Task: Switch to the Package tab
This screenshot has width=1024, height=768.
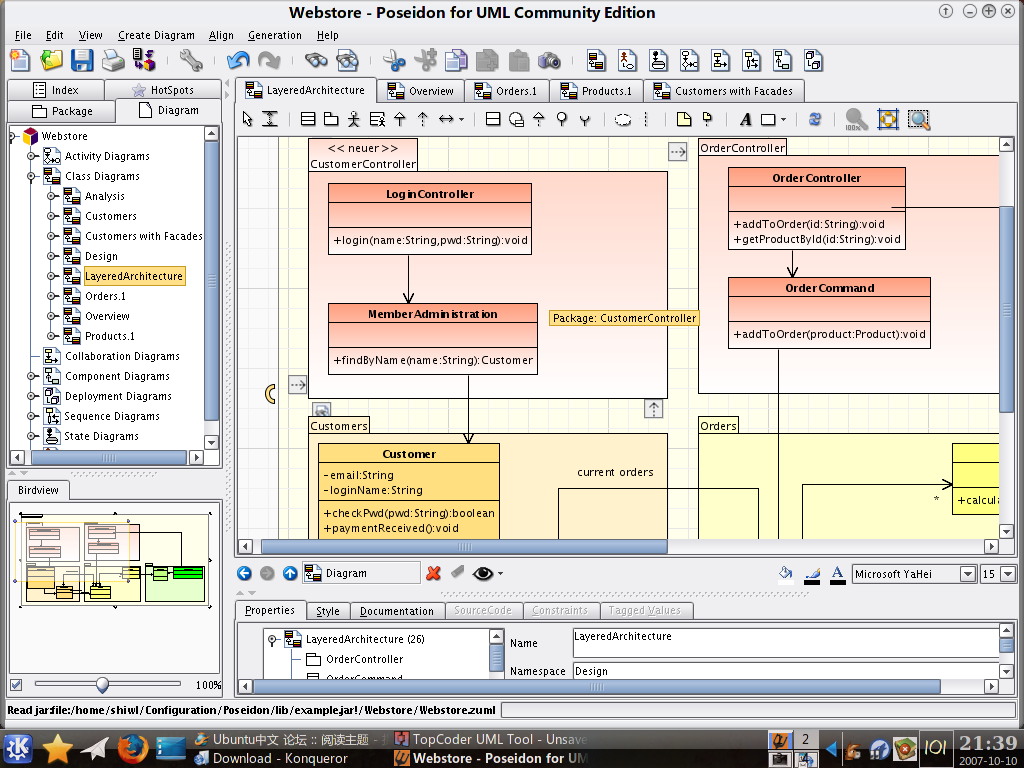Action: coord(63,111)
